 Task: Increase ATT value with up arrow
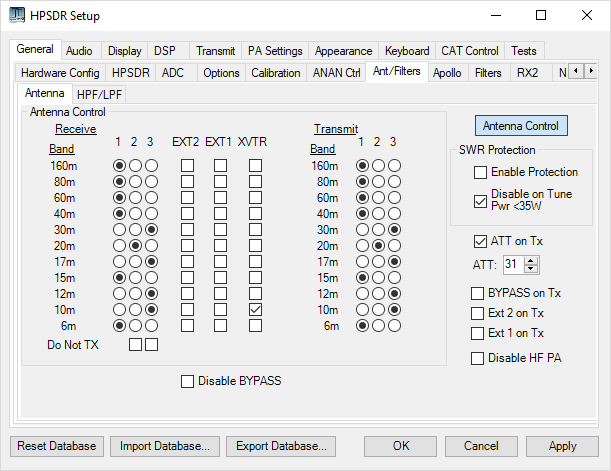pos(530,261)
